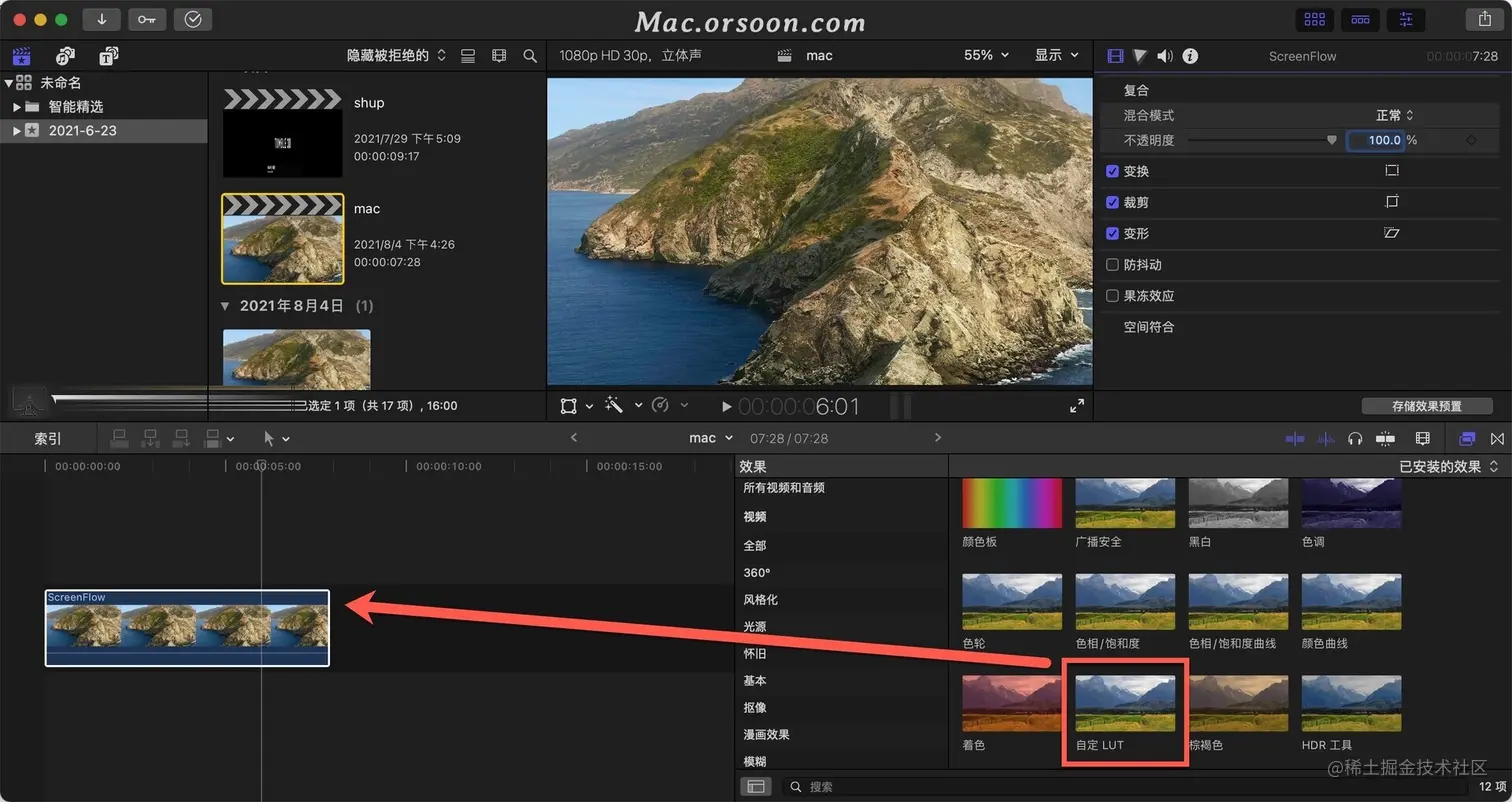Image resolution: width=1512 pixels, height=802 pixels.
Task: Open the info inspector icon
Action: [1190, 56]
